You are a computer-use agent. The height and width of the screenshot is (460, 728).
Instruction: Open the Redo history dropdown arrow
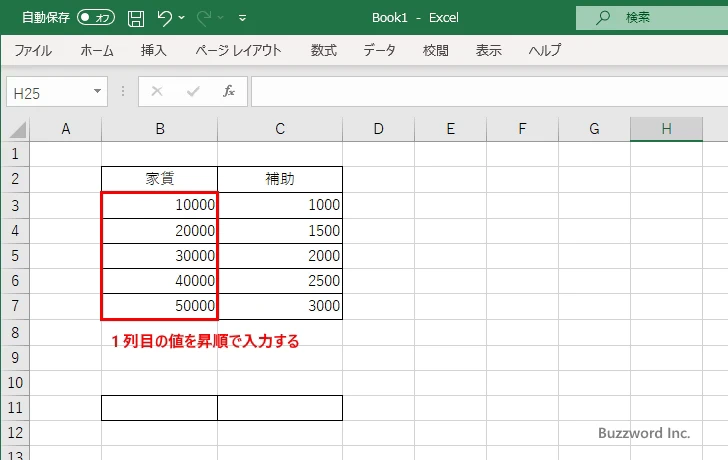coord(221,18)
